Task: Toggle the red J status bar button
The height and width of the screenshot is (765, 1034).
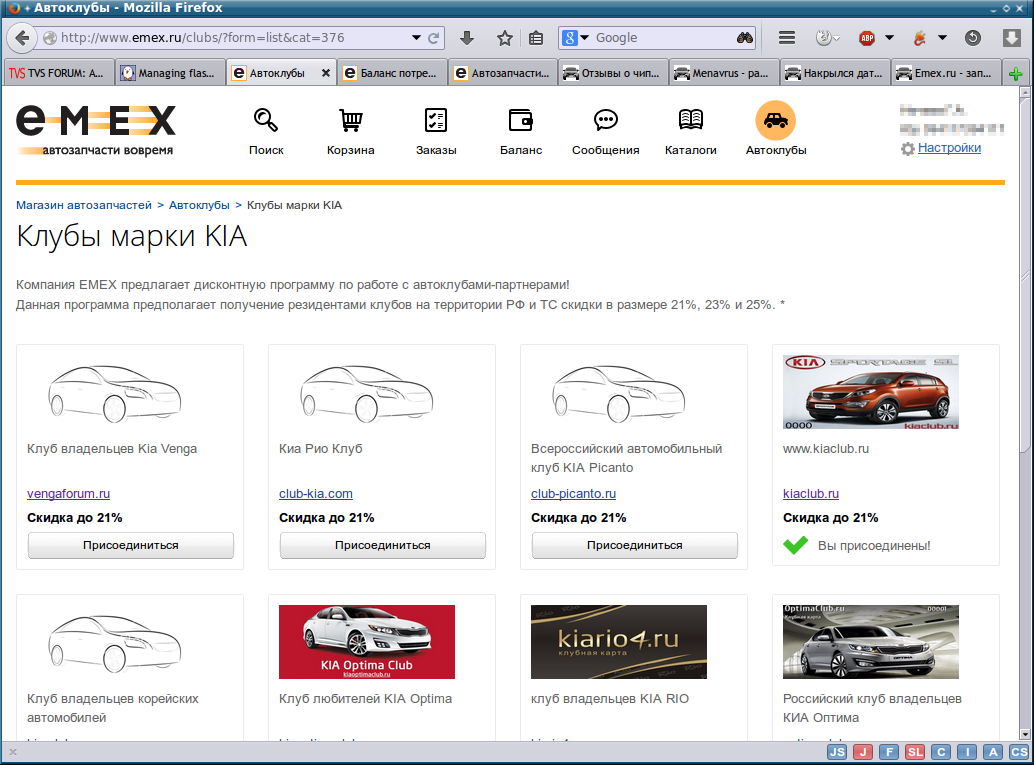Action: coord(863,752)
